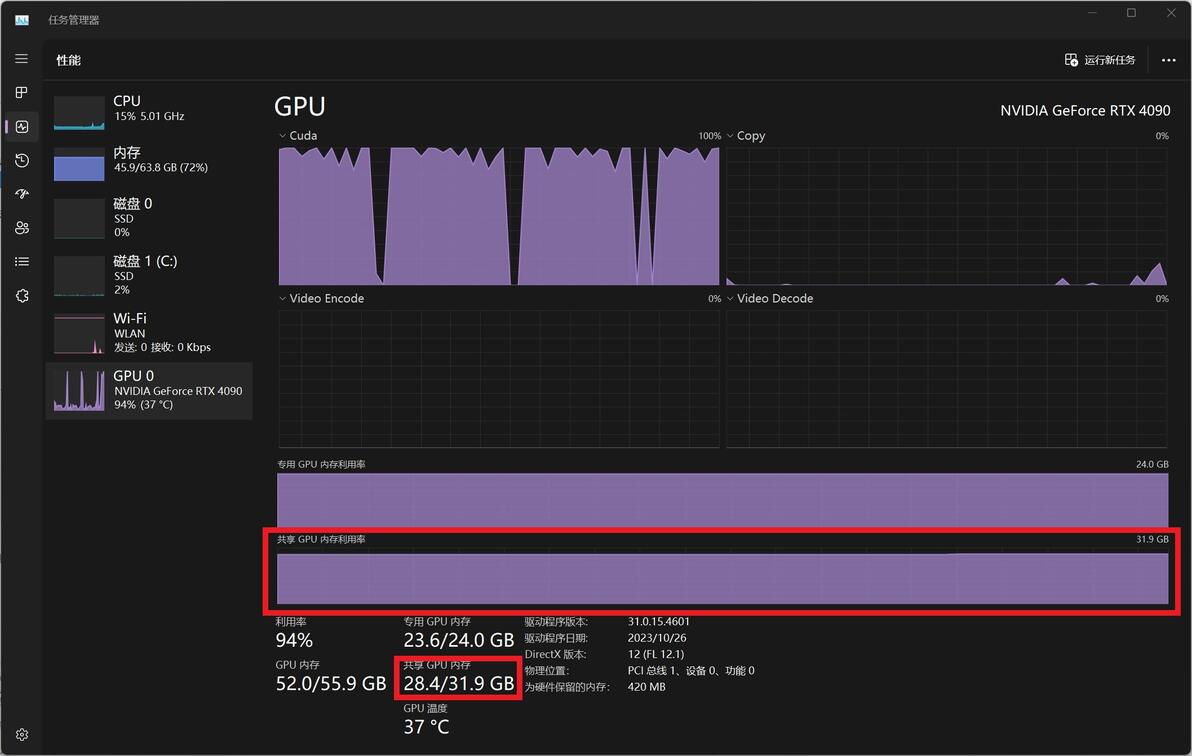Go to the Processes page icon
1192x756 pixels.
click(21, 93)
